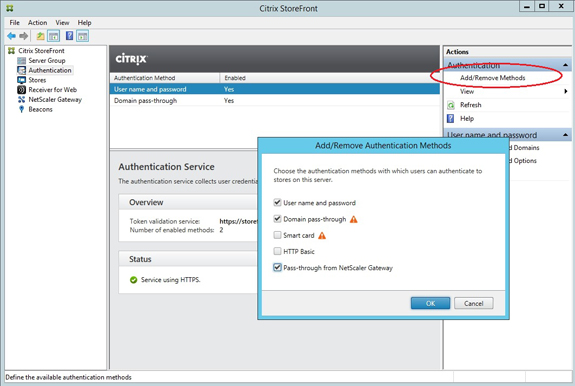Image resolution: width=575 pixels, height=386 pixels.
Task: Click the Authentication node icon in tree
Action: pos(22,70)
